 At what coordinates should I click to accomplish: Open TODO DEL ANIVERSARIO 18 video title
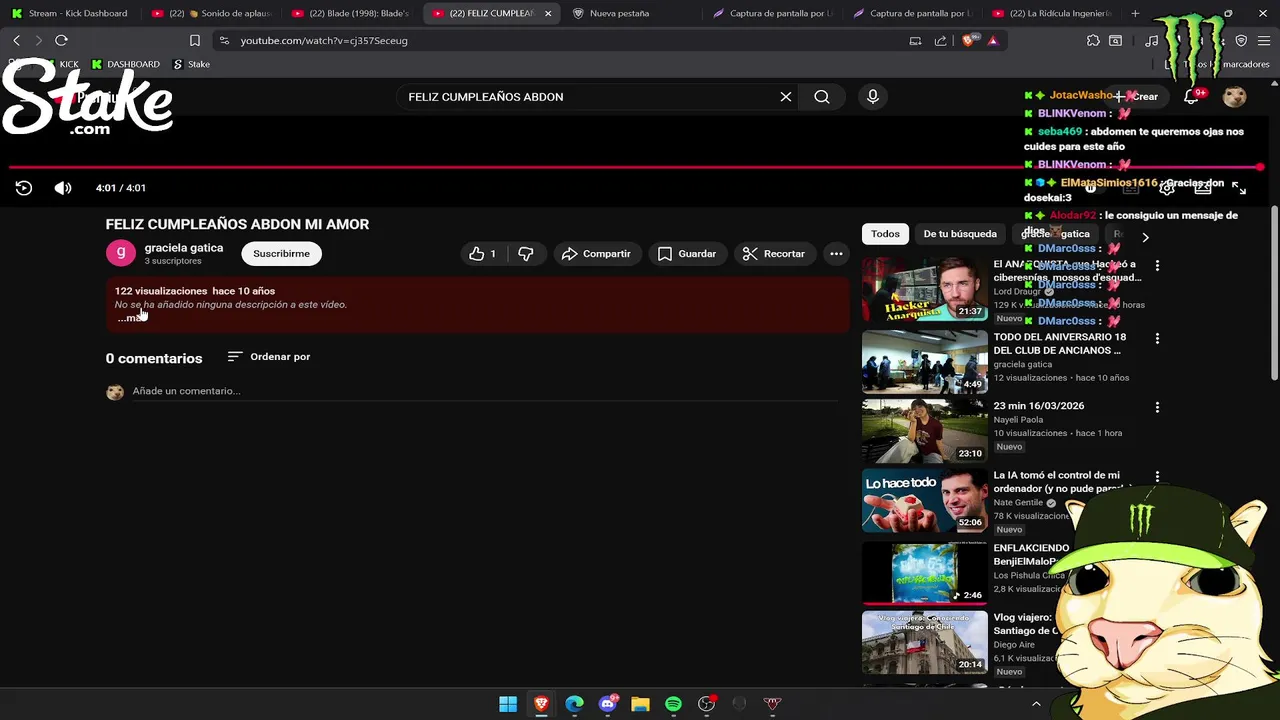point(1059,344)
